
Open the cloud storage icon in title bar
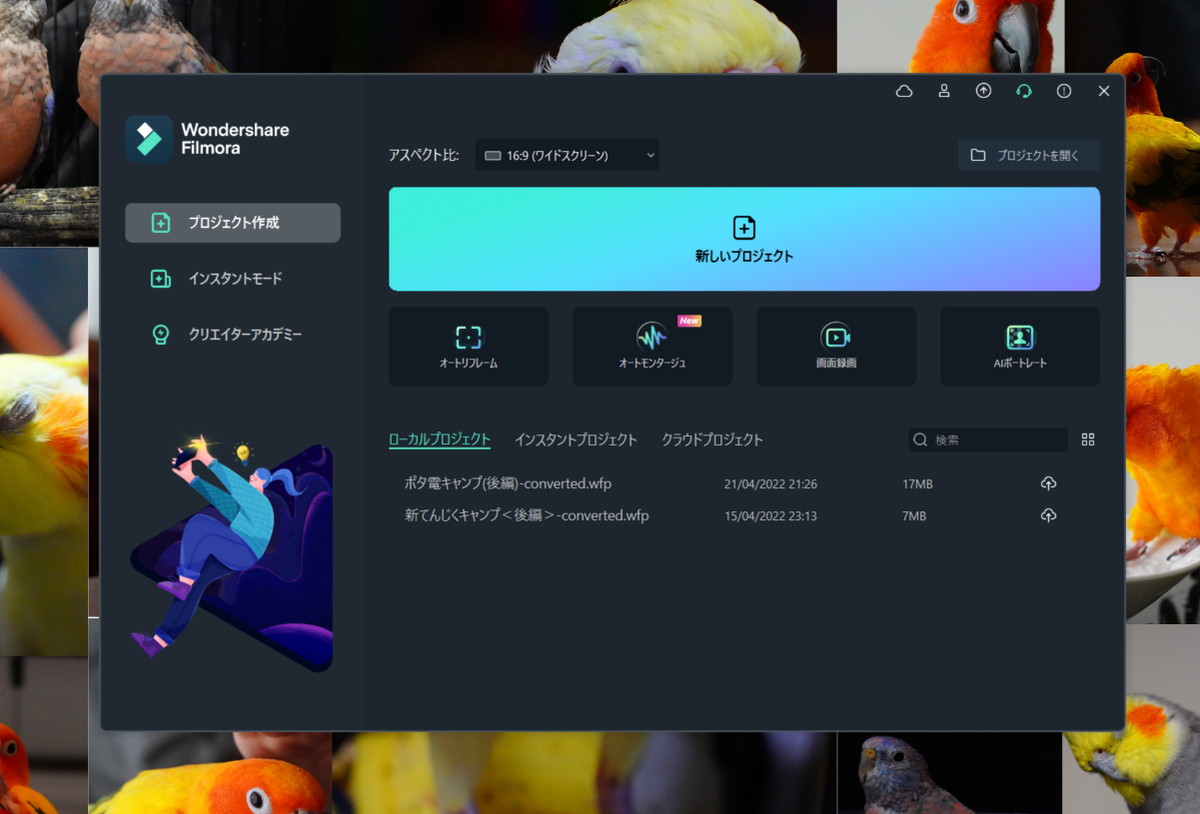904,91
